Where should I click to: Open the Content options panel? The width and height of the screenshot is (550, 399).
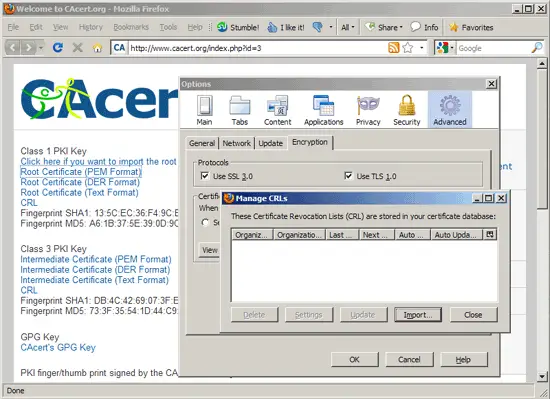[277, 110]
